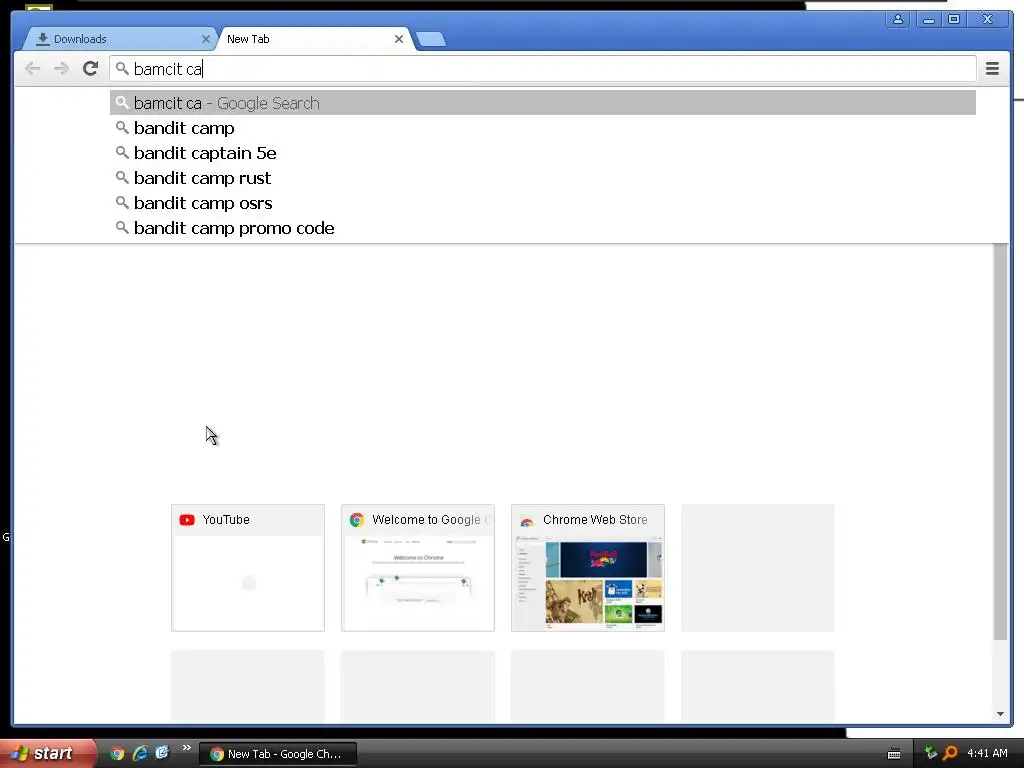Choose the 'bandit captain 5e' suggestion
1024x768 pixels.
[543, 153]
